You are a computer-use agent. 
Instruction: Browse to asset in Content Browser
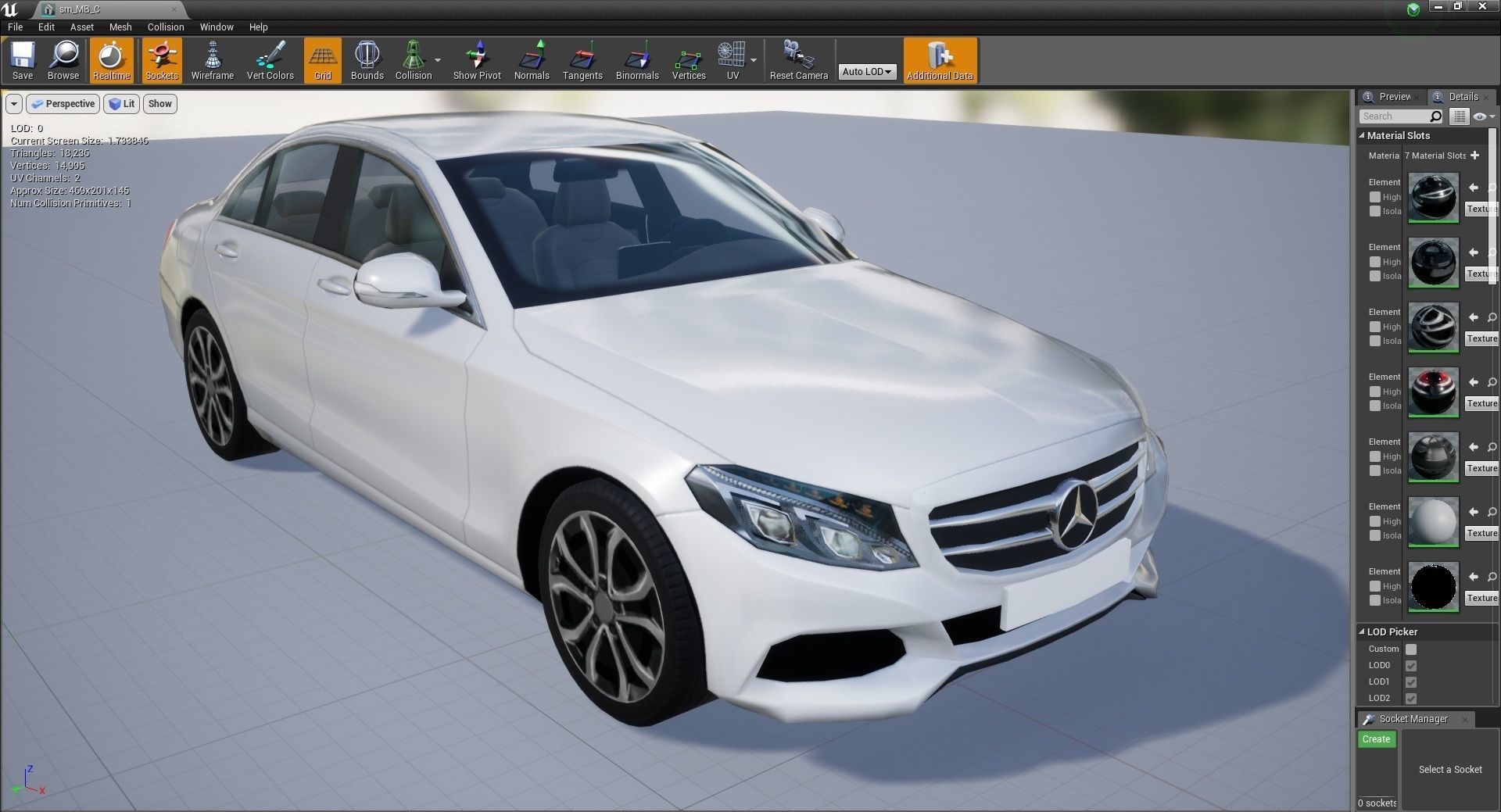(63, 60)
